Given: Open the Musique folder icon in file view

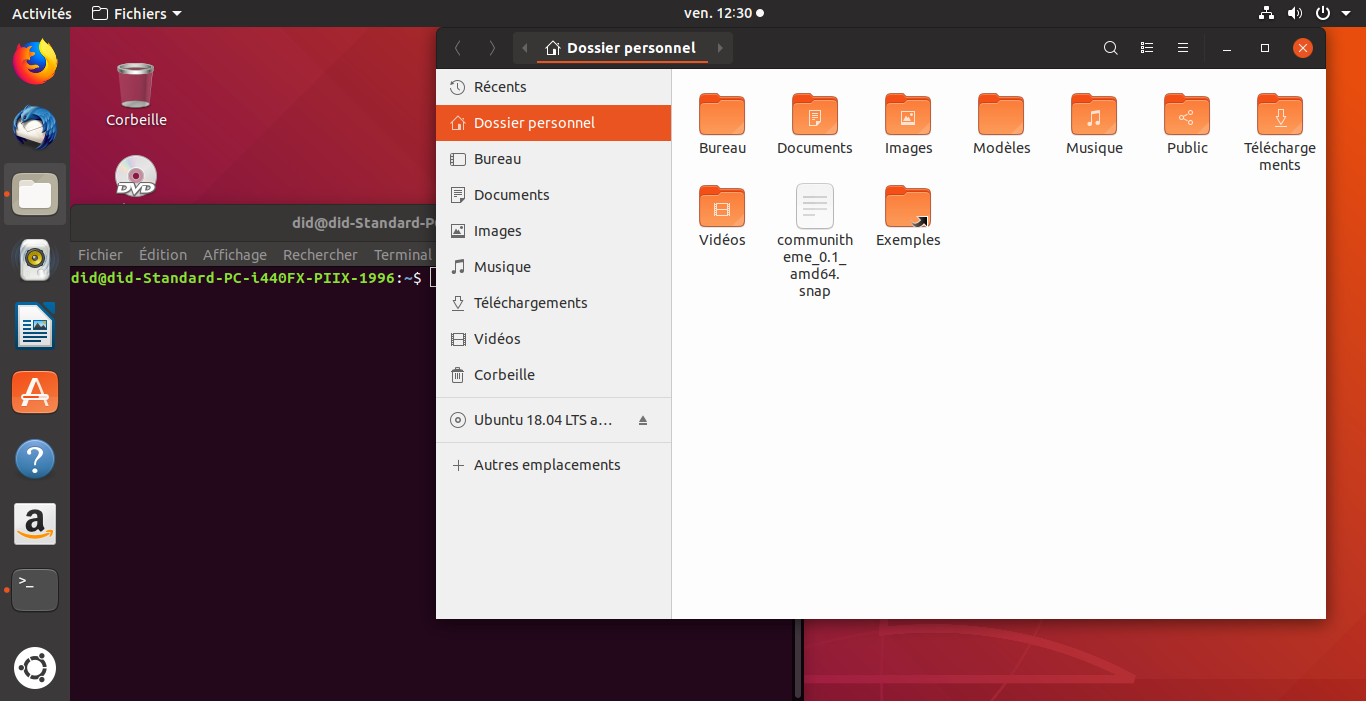Looking at the screenshot, I should tap(1094, 124).
